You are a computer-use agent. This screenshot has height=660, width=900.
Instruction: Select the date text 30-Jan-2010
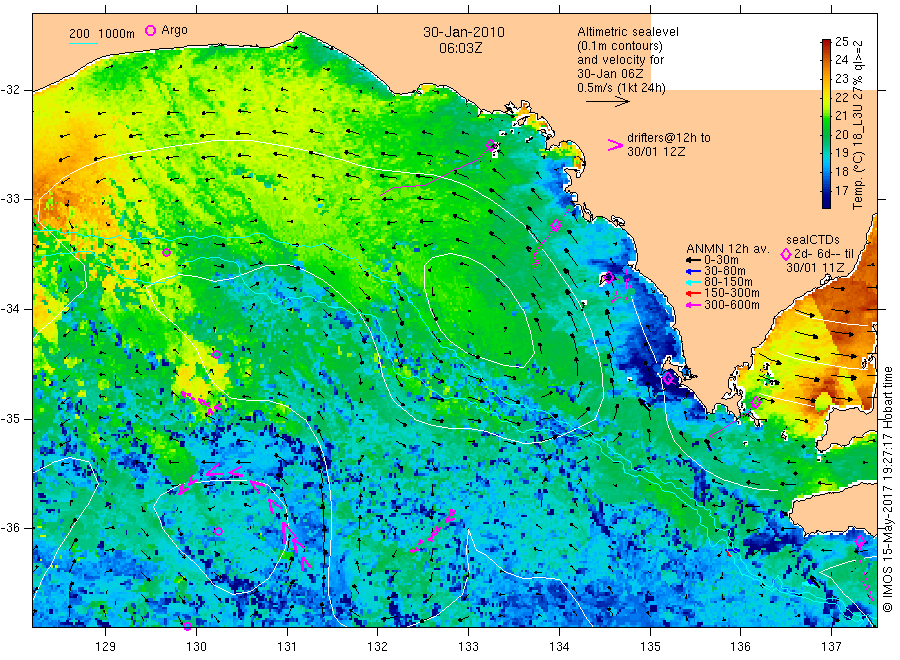(x=464, y=32)
